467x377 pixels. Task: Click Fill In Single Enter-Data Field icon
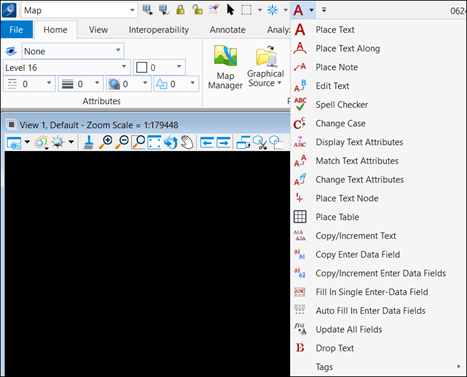(300, 292)
